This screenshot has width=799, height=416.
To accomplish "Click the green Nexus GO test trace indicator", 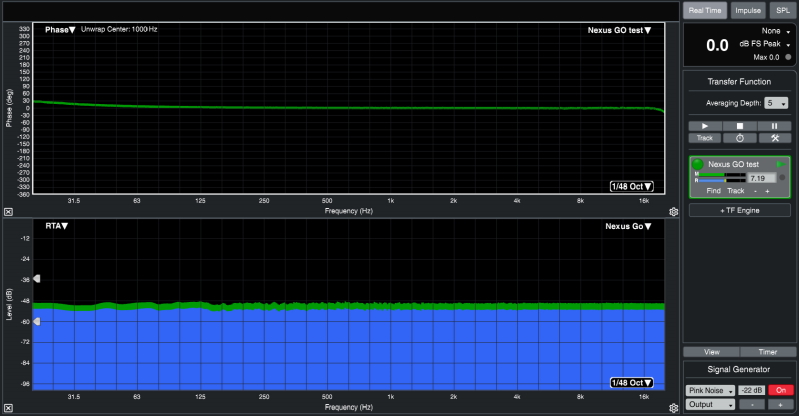I will click(x=697, y=164).
